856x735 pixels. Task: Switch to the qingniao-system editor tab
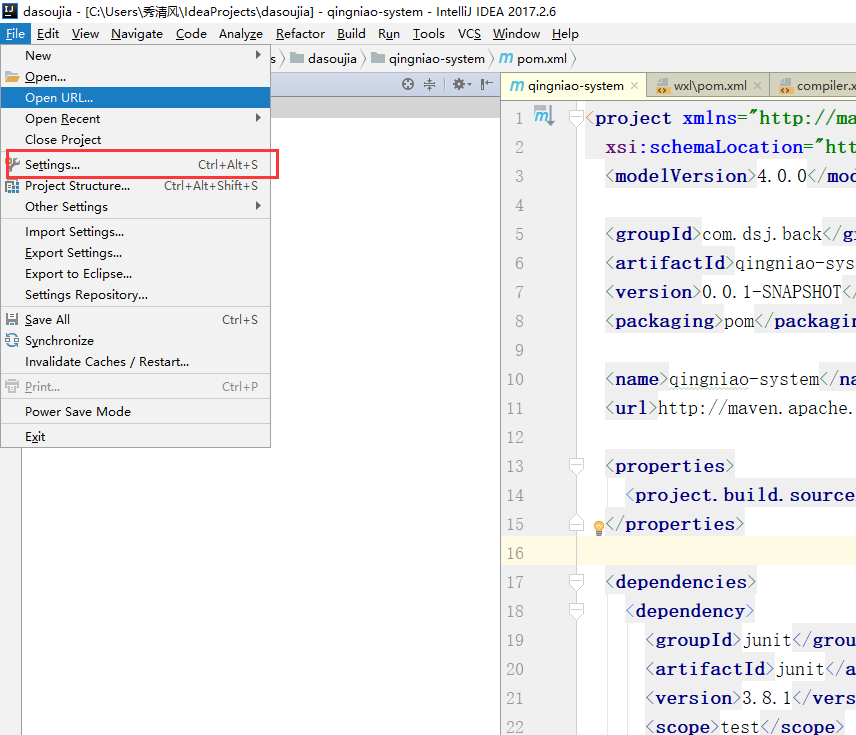[573, 86]
